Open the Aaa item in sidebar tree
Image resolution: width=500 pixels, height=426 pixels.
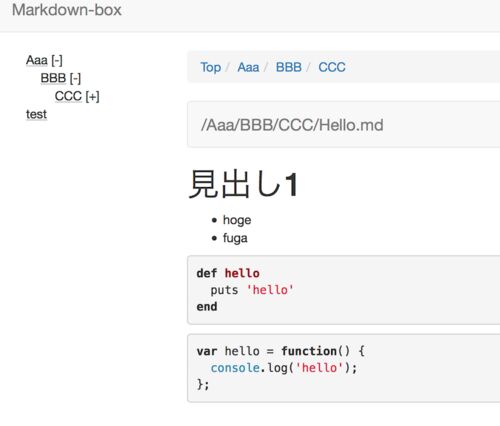(x=37, y=60)
